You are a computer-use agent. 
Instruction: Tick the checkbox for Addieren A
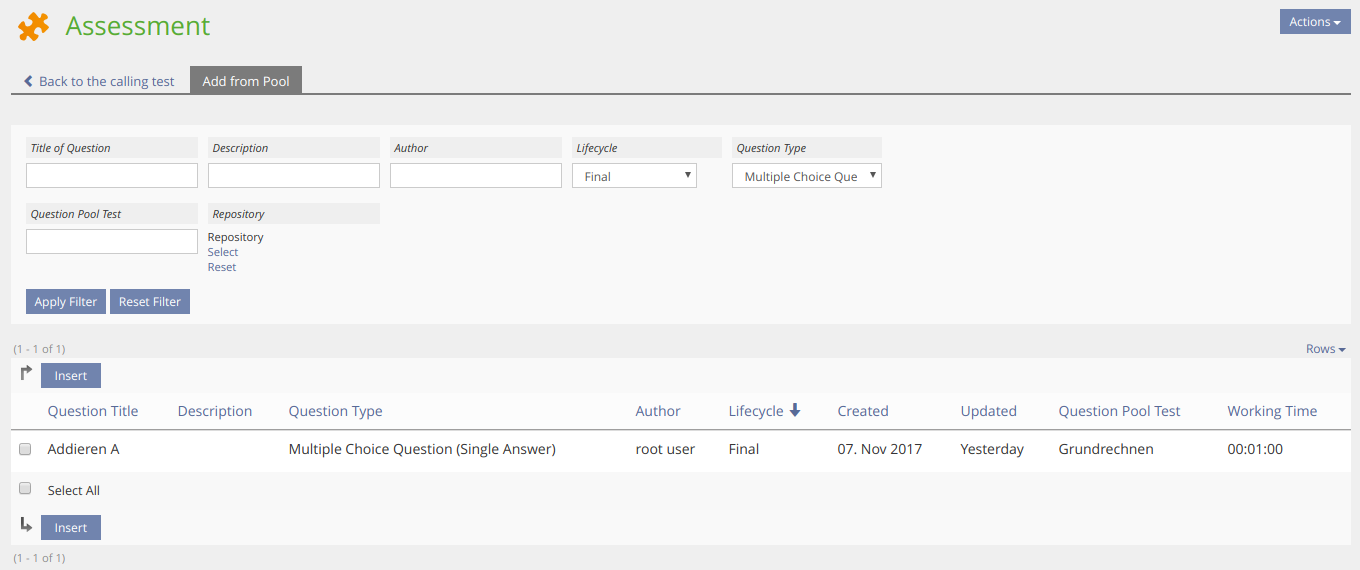click(x=26, y=450)
